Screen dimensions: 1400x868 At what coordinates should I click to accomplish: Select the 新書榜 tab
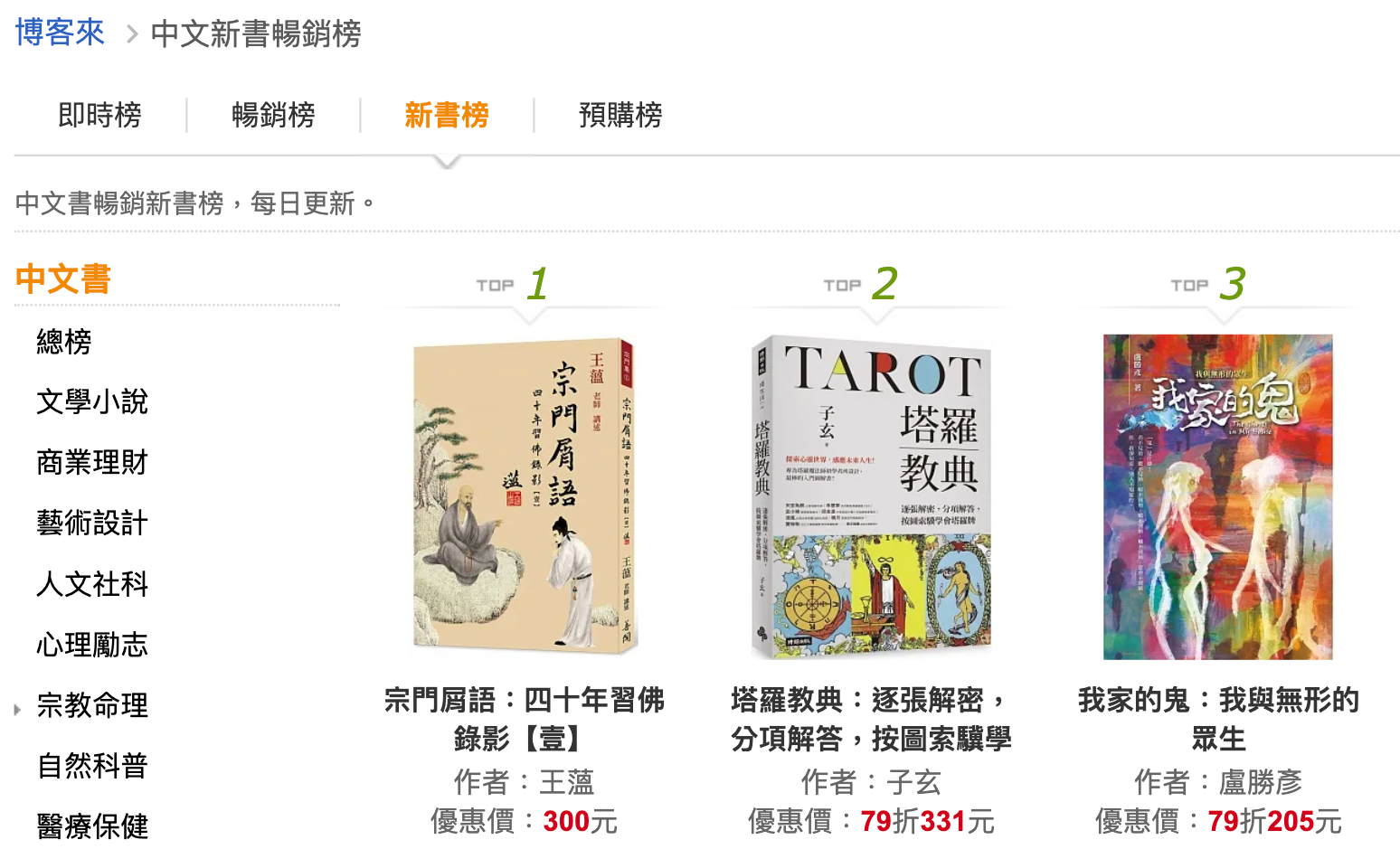447,116
